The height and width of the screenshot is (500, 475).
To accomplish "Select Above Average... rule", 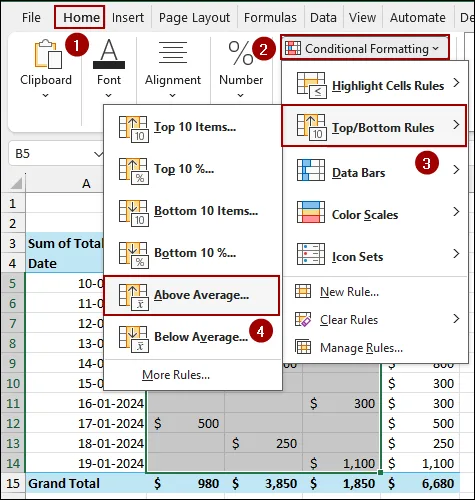I will 192,295.
